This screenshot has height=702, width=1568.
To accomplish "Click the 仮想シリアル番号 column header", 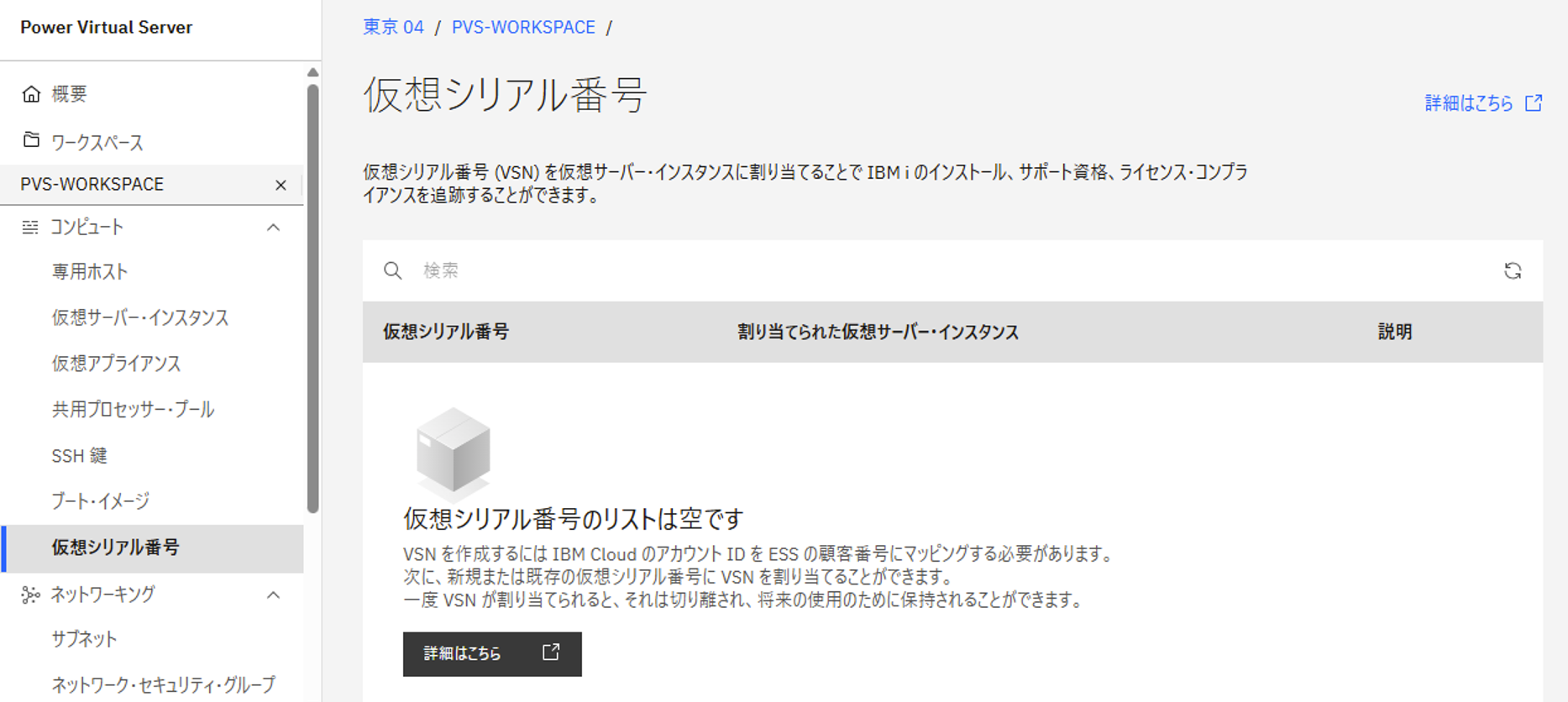I will tap(446, 332).
